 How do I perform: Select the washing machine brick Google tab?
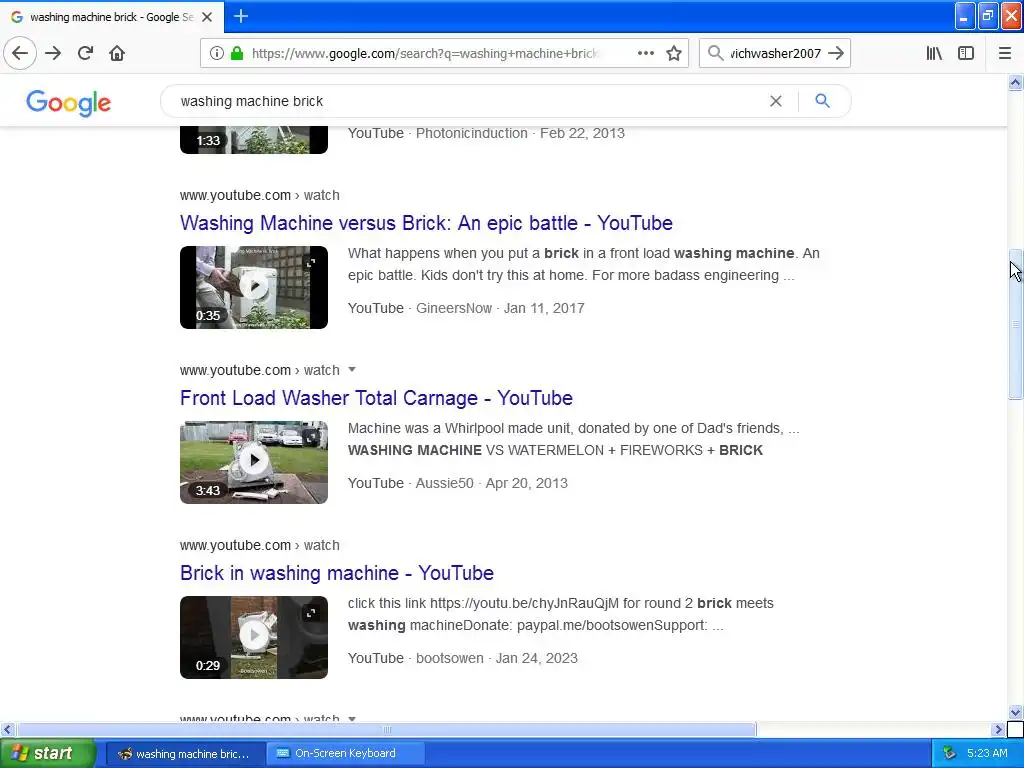pyautogui.click(x=112, y=17)
